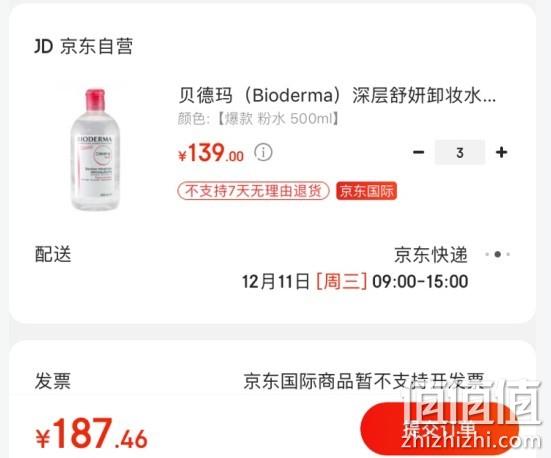Open the 京东自营 store header

tap(84, 46)
